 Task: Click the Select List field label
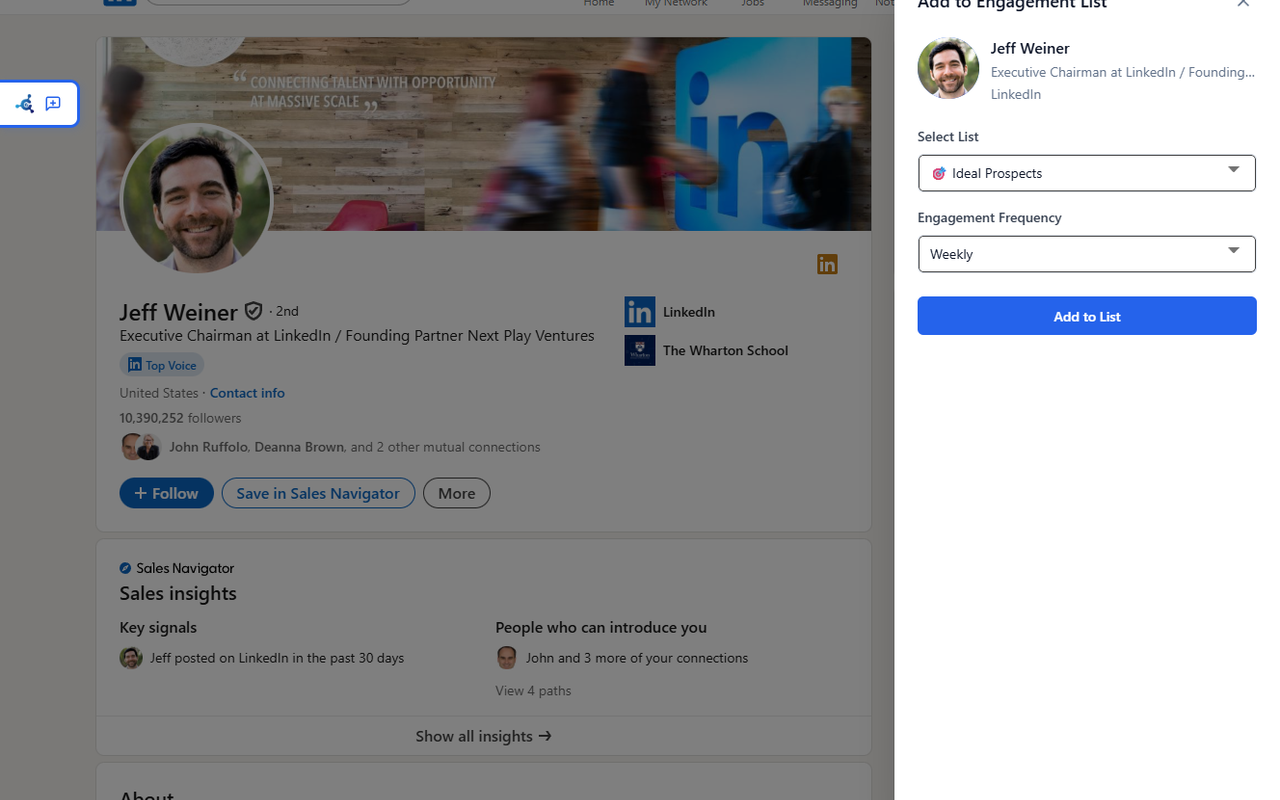click(948, 137)
